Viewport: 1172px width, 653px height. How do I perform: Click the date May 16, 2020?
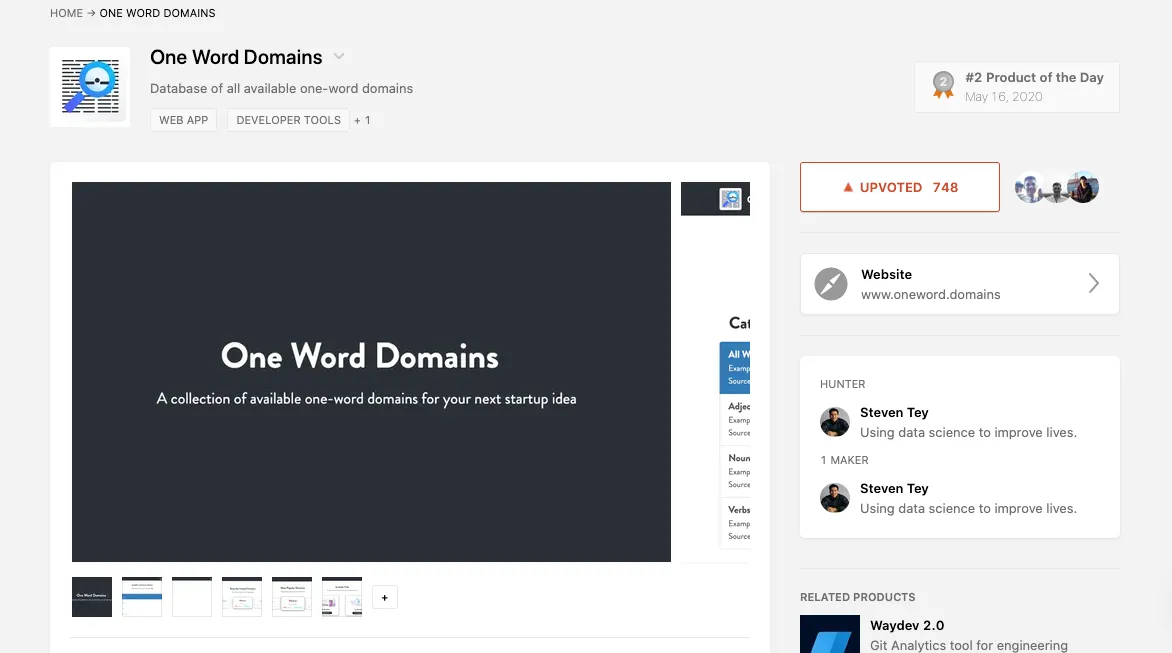pyautogui.click(x=1003, y=96)
